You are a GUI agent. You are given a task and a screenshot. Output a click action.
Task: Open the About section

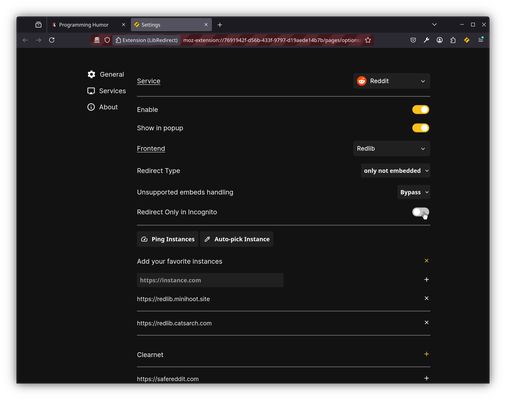(x=102, y=107)
